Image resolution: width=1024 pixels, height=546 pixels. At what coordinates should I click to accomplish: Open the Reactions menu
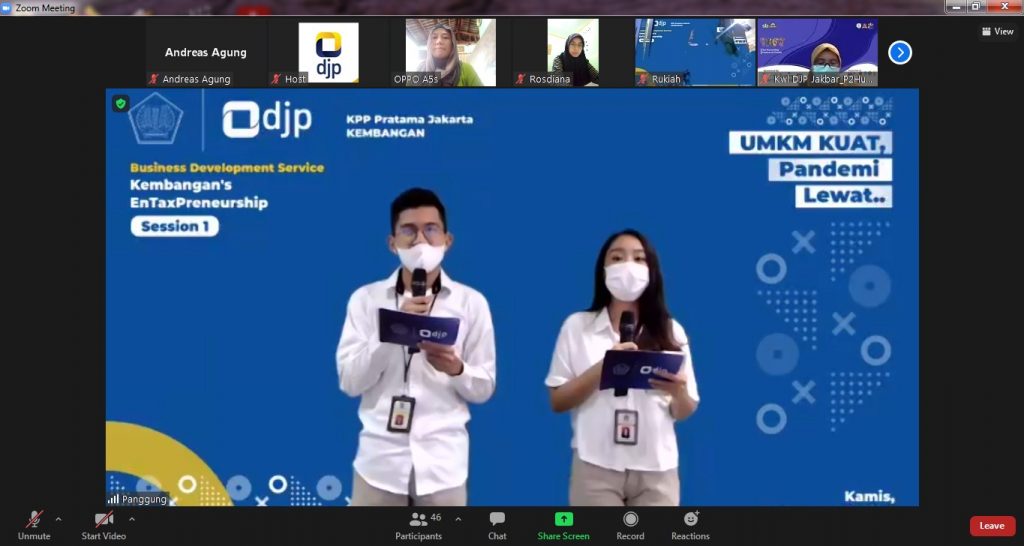(690, 526)
